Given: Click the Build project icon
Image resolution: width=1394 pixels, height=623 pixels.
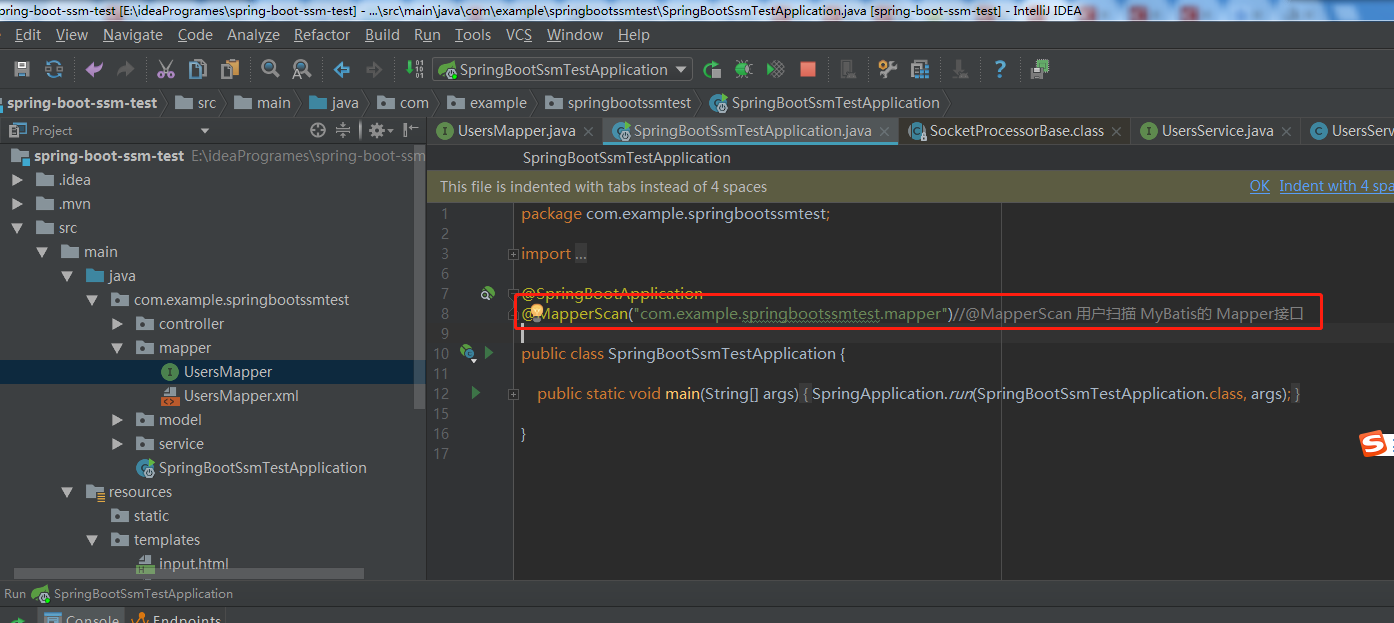Looking at the screenshot, I should coord(414,69).
